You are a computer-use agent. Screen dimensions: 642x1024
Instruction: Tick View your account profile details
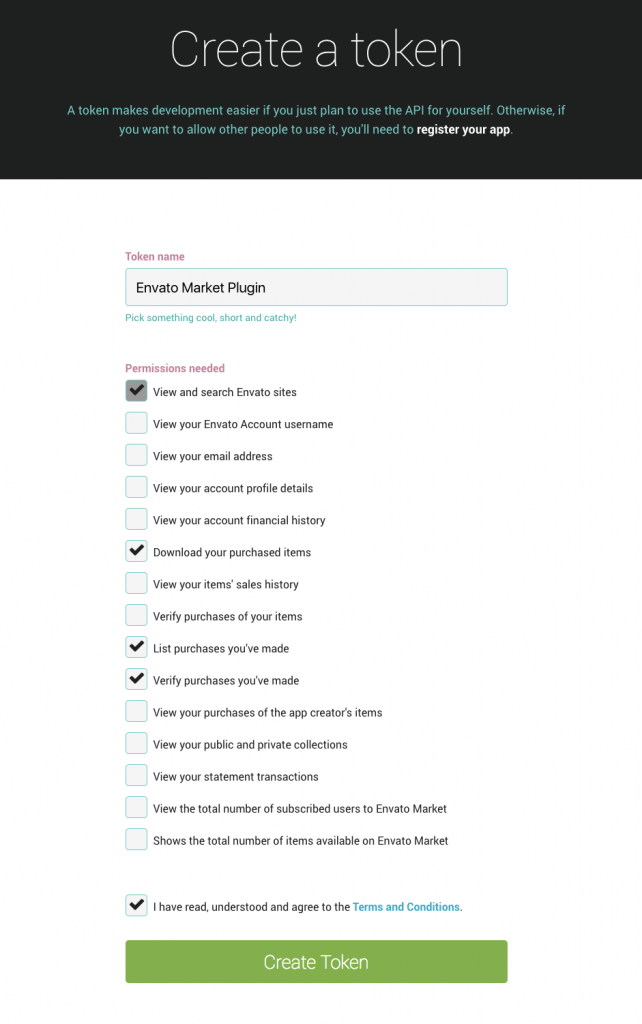point(136,487)
